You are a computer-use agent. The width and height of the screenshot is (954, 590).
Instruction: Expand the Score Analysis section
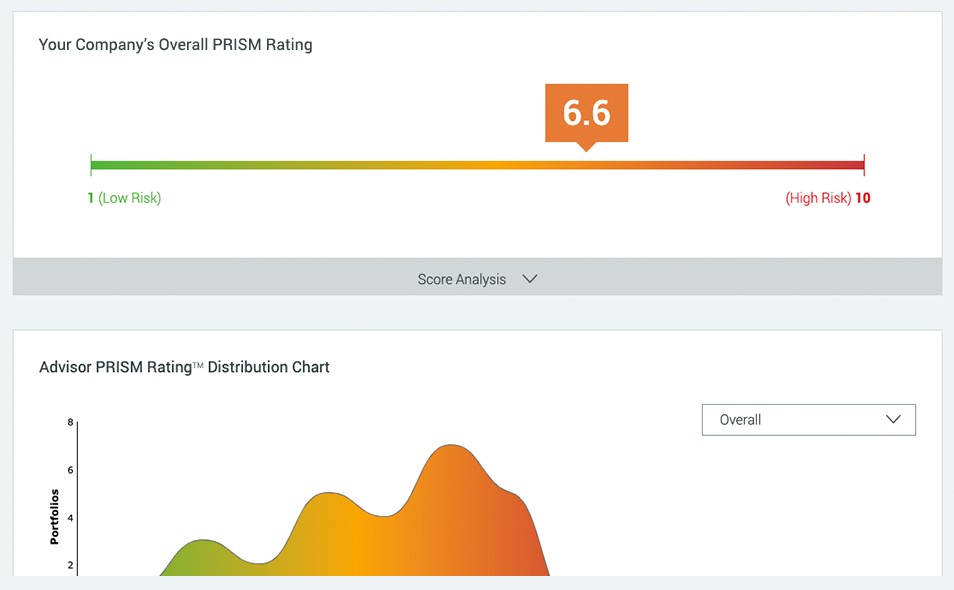[x=461, y=279]
